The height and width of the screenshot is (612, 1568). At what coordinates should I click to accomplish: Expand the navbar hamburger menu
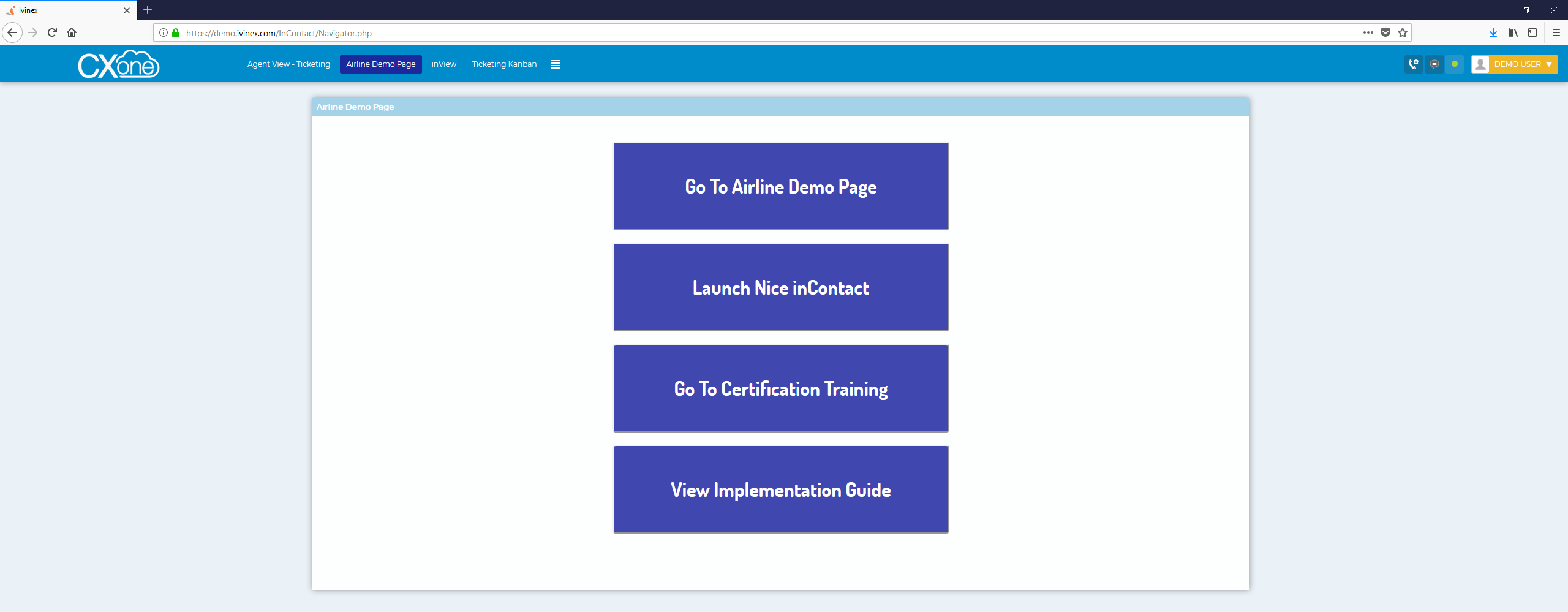(556, 64)
